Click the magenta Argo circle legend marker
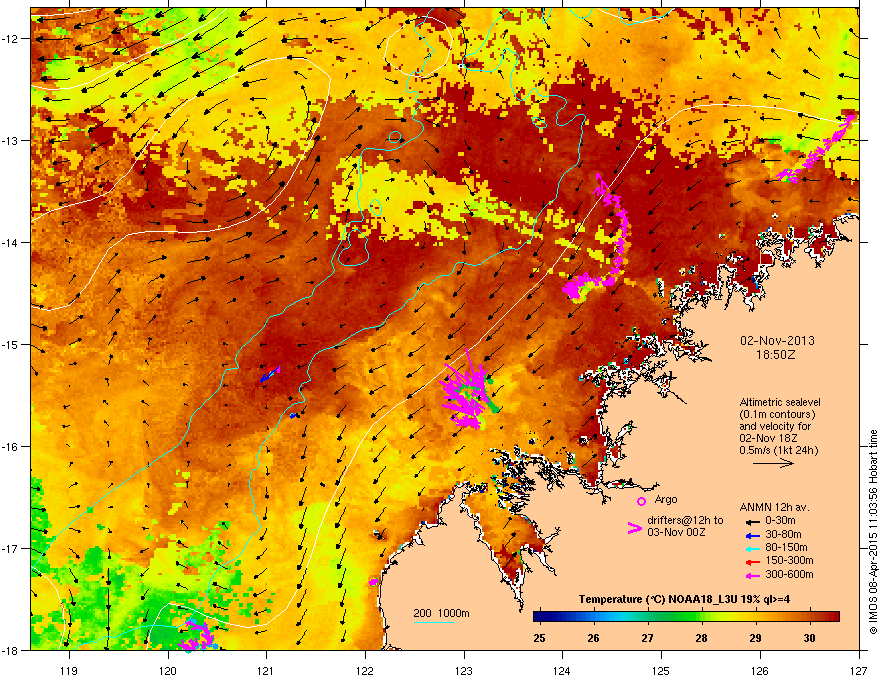The image size is (880, 680). pos(641,501)
